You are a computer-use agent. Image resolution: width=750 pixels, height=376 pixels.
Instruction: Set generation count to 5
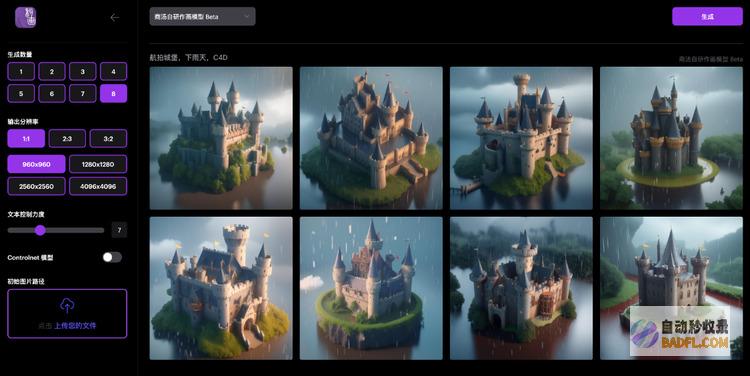21,93
